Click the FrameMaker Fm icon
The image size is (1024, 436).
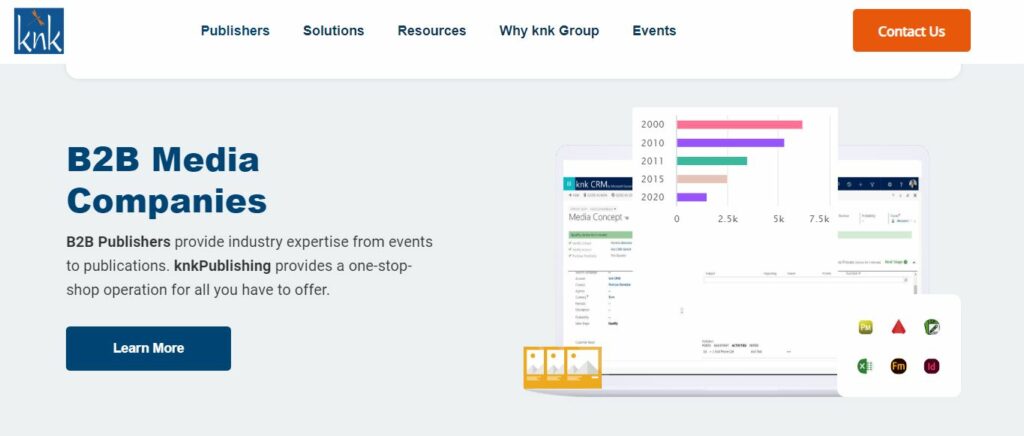(899, 366)
